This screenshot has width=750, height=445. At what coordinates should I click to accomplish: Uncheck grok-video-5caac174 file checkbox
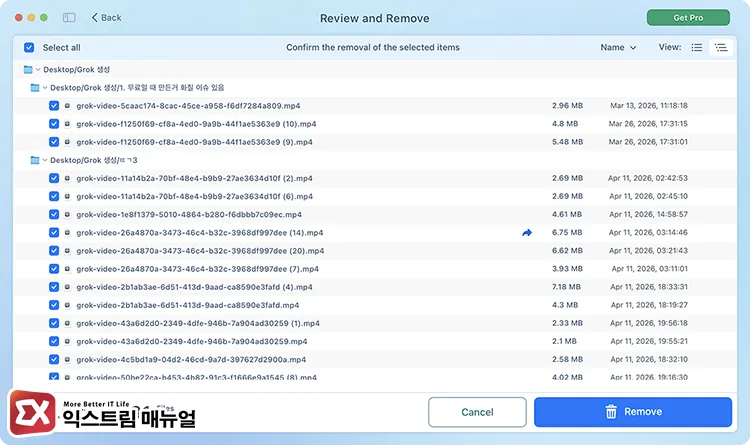tap(54, 106)
